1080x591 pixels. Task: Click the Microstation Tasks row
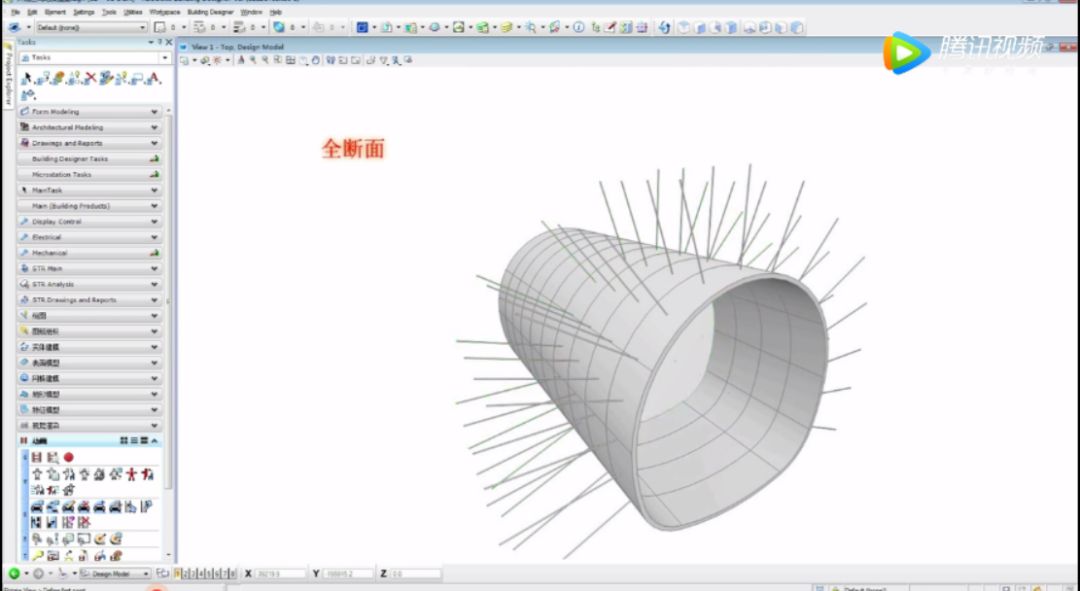point(90,175)
